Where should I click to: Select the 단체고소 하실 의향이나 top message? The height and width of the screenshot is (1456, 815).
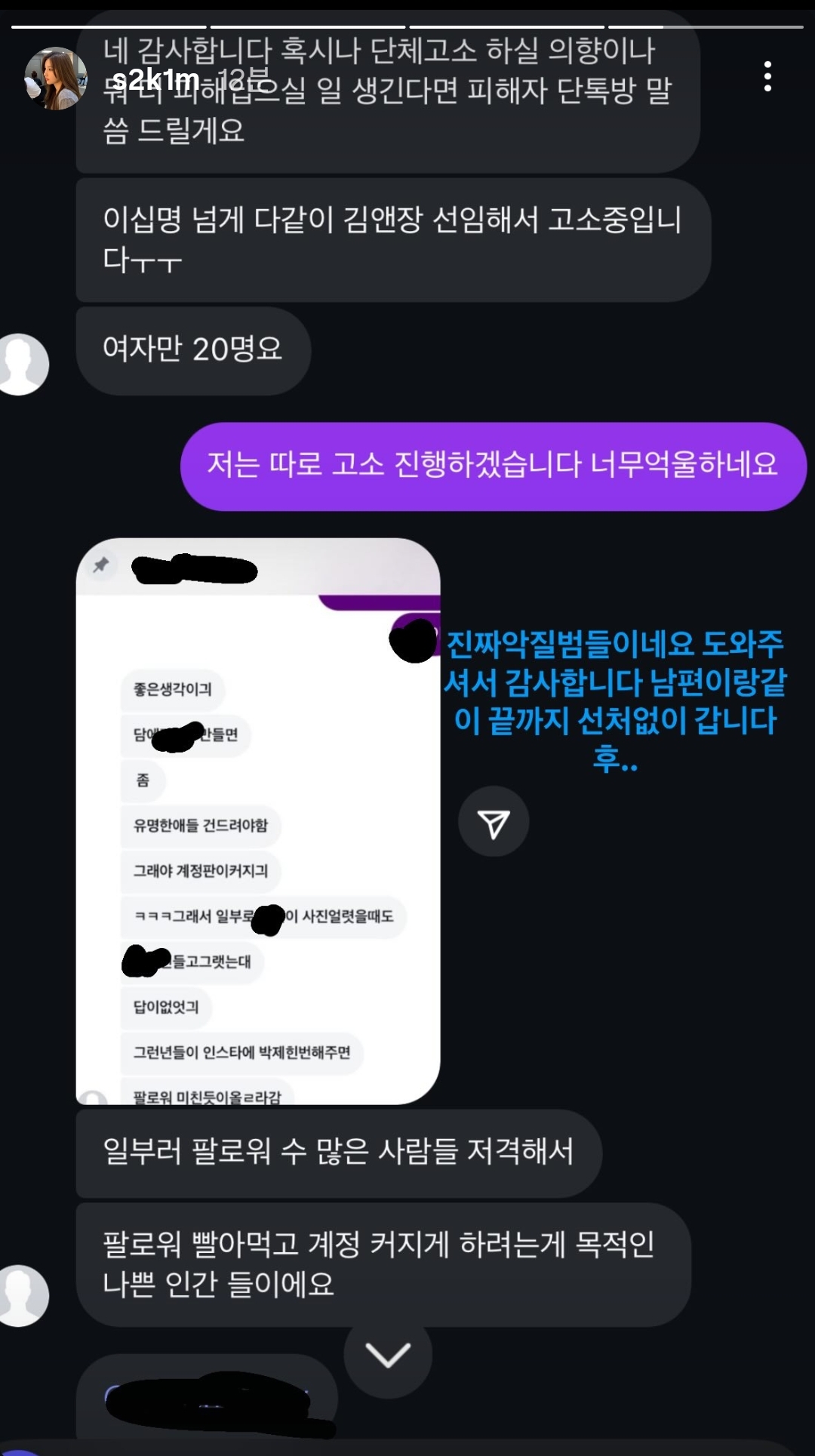click(388, 91)
